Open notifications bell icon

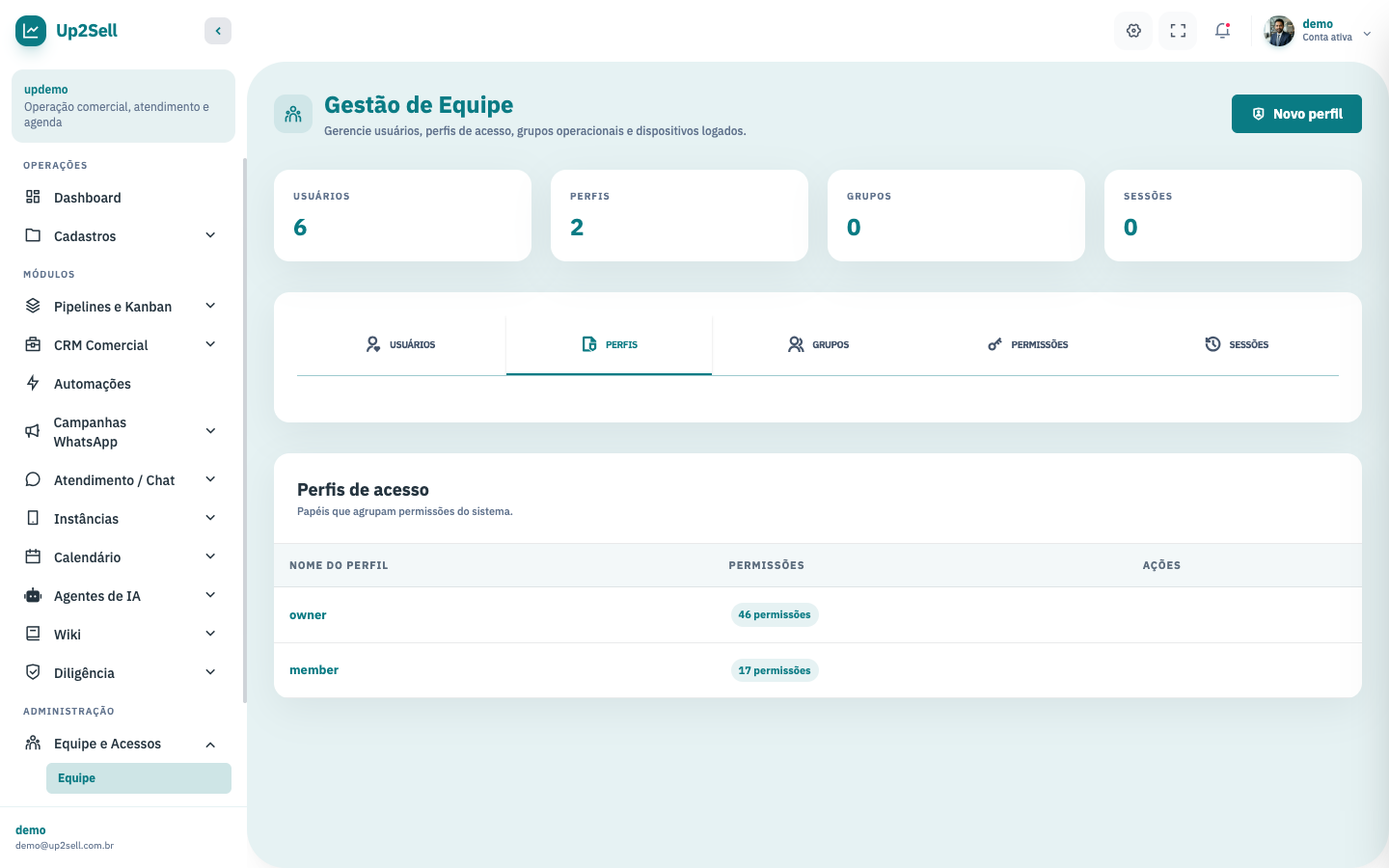tap(1222, 31)
